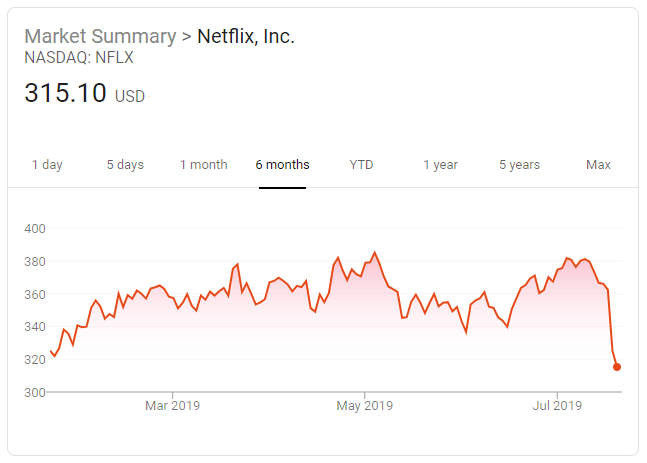Switch to the 5 days tab

click(125, 165)
